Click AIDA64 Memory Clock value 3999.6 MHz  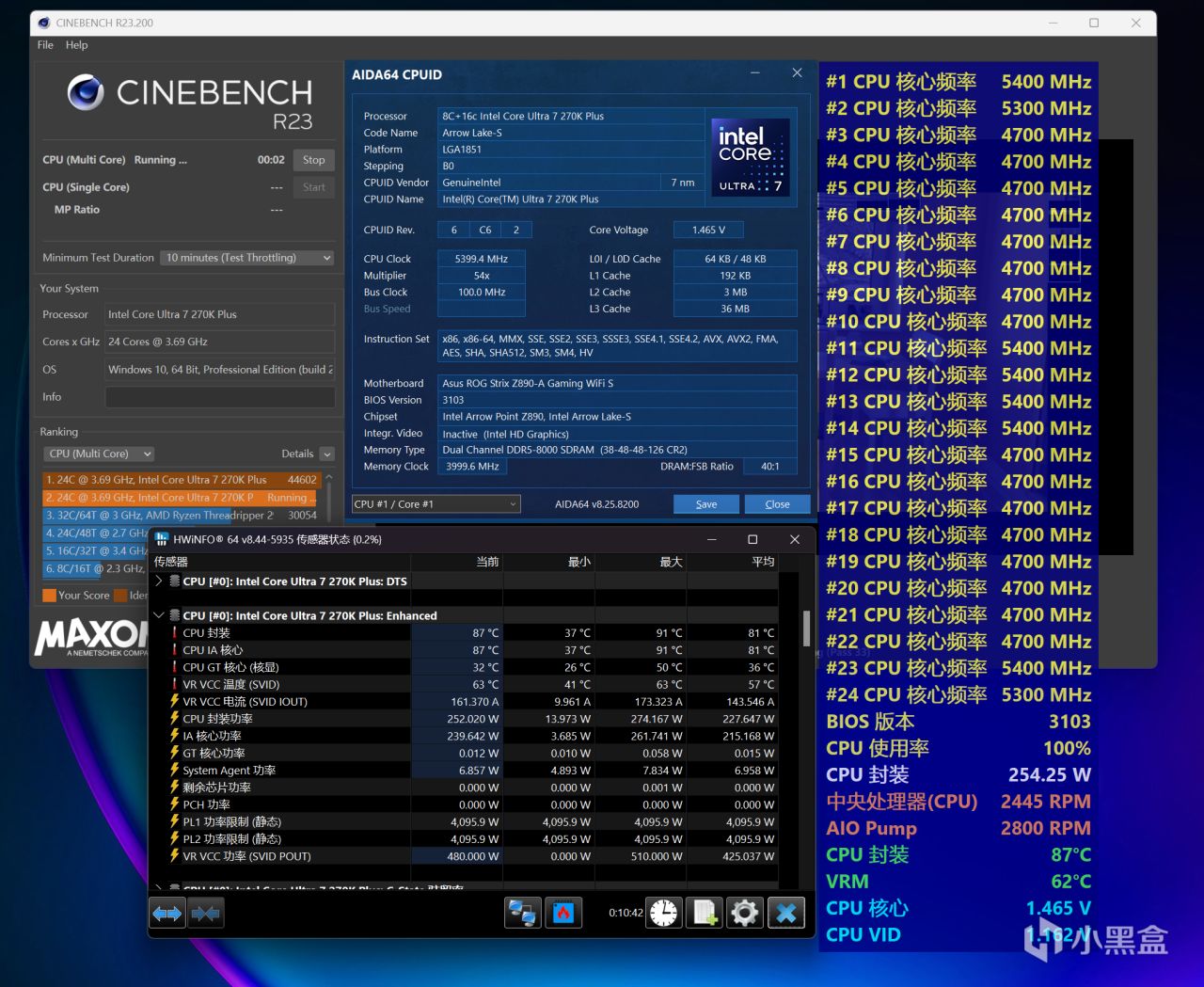[472, 467]
